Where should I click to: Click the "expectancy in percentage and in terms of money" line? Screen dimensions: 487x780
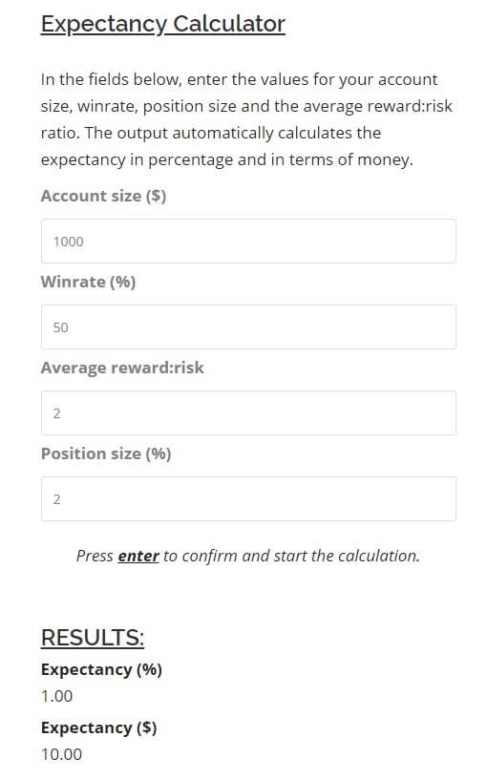coord(227,160)
